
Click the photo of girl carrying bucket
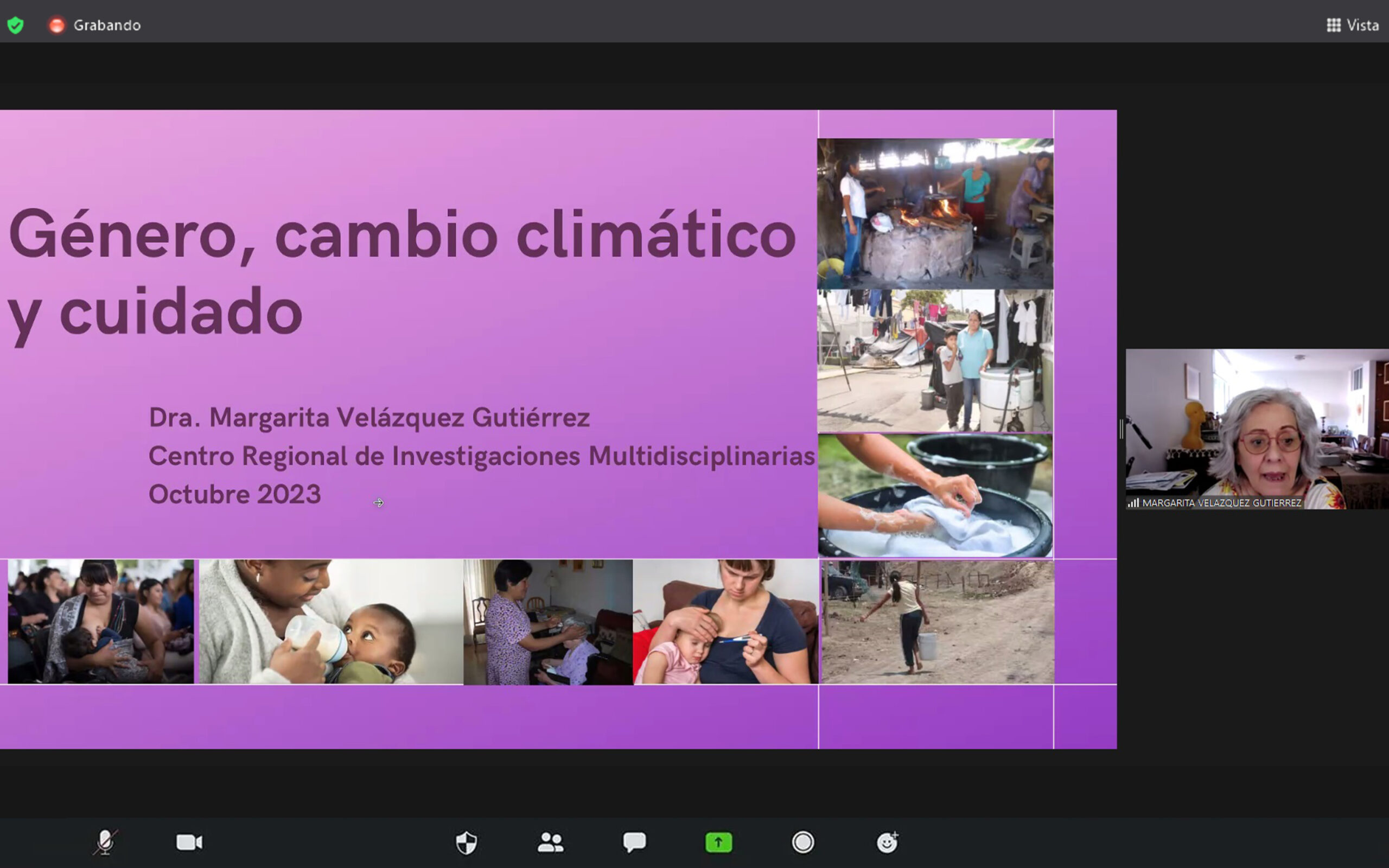click(937, 622)
